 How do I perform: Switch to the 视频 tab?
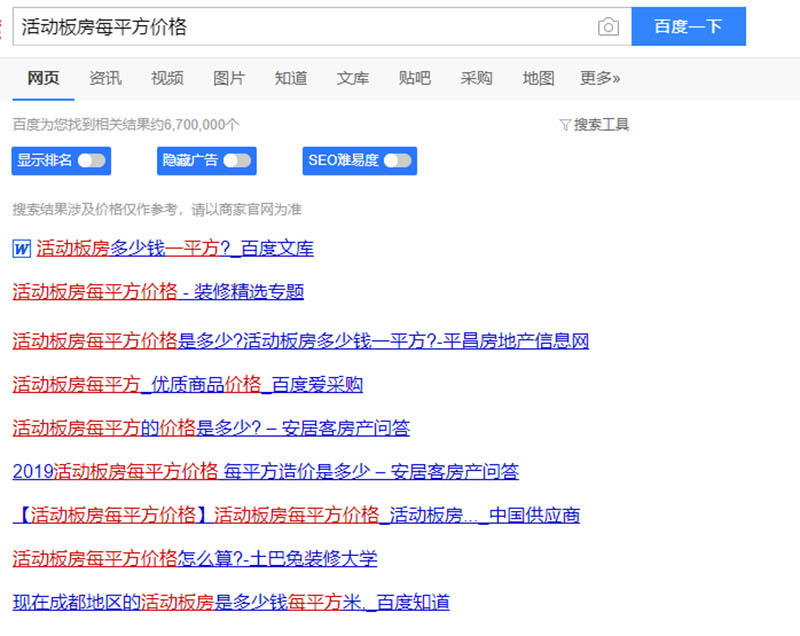167,78
